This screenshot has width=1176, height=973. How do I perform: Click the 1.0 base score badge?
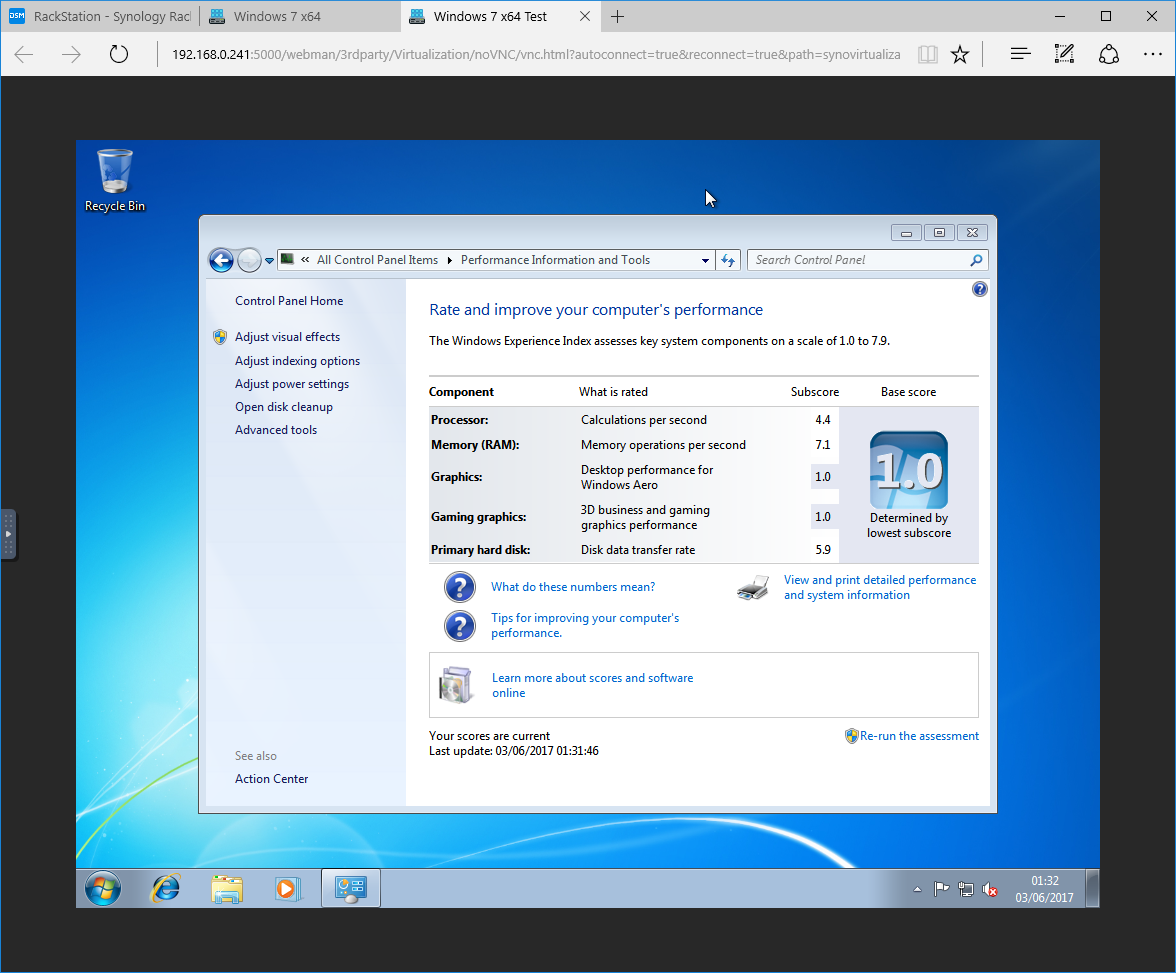pos(908,470)
